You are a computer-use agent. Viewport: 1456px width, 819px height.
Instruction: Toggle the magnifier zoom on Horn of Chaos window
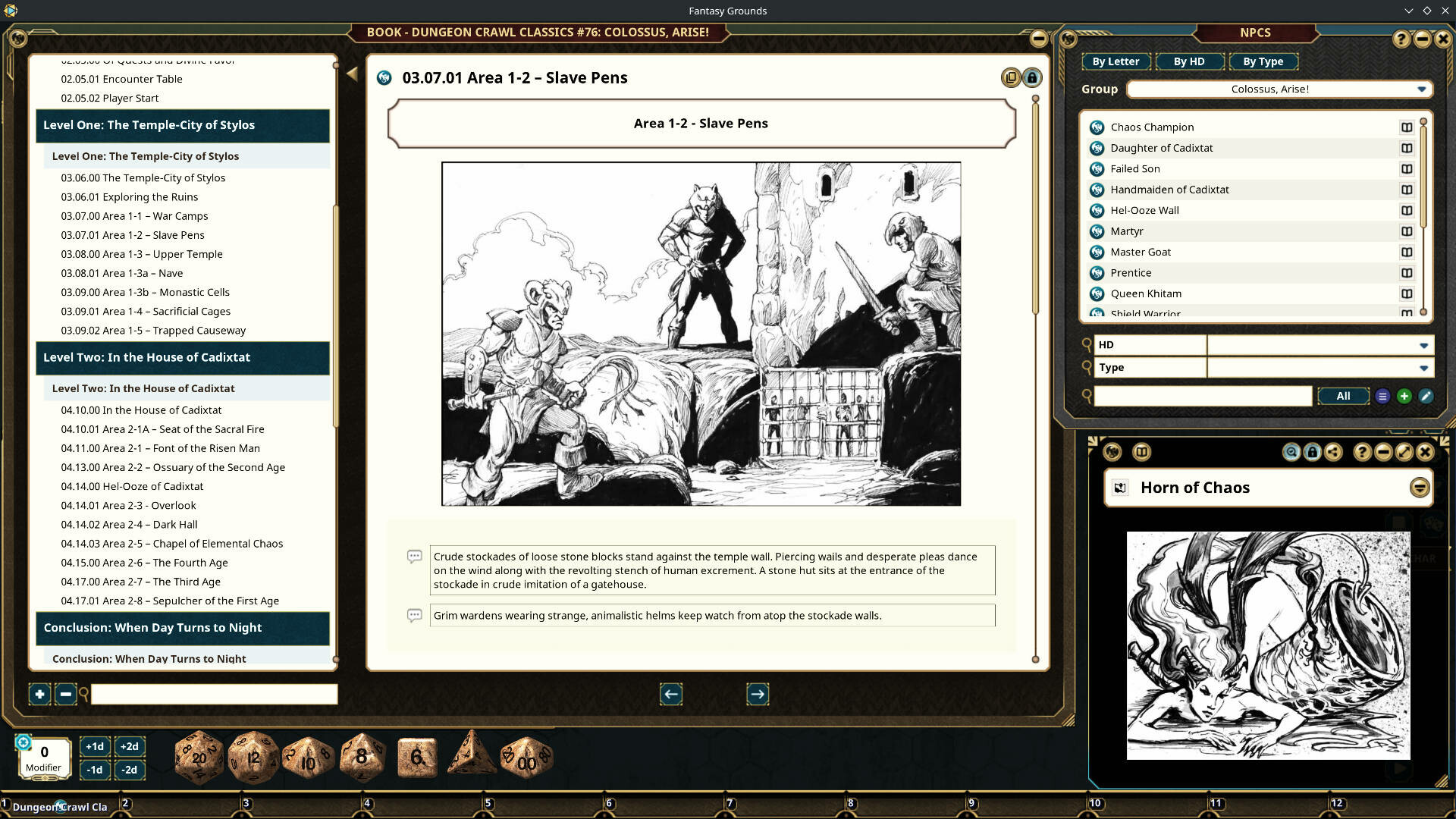[1290, 452]
